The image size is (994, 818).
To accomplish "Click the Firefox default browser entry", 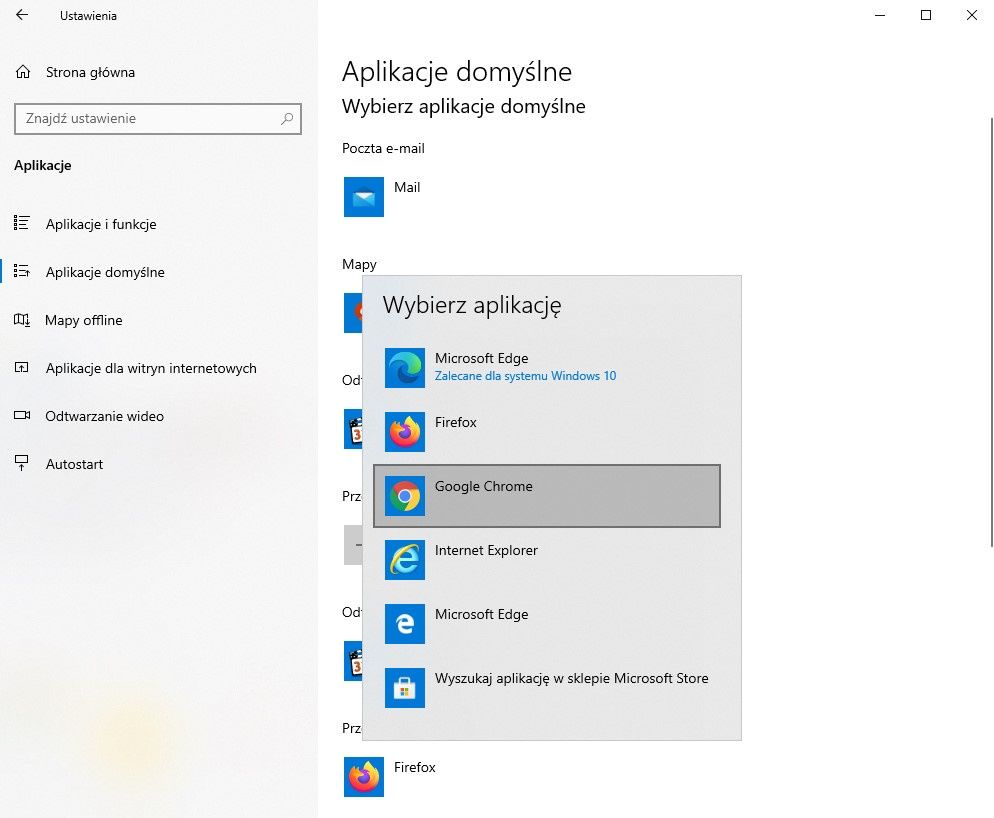I will 390,777.
